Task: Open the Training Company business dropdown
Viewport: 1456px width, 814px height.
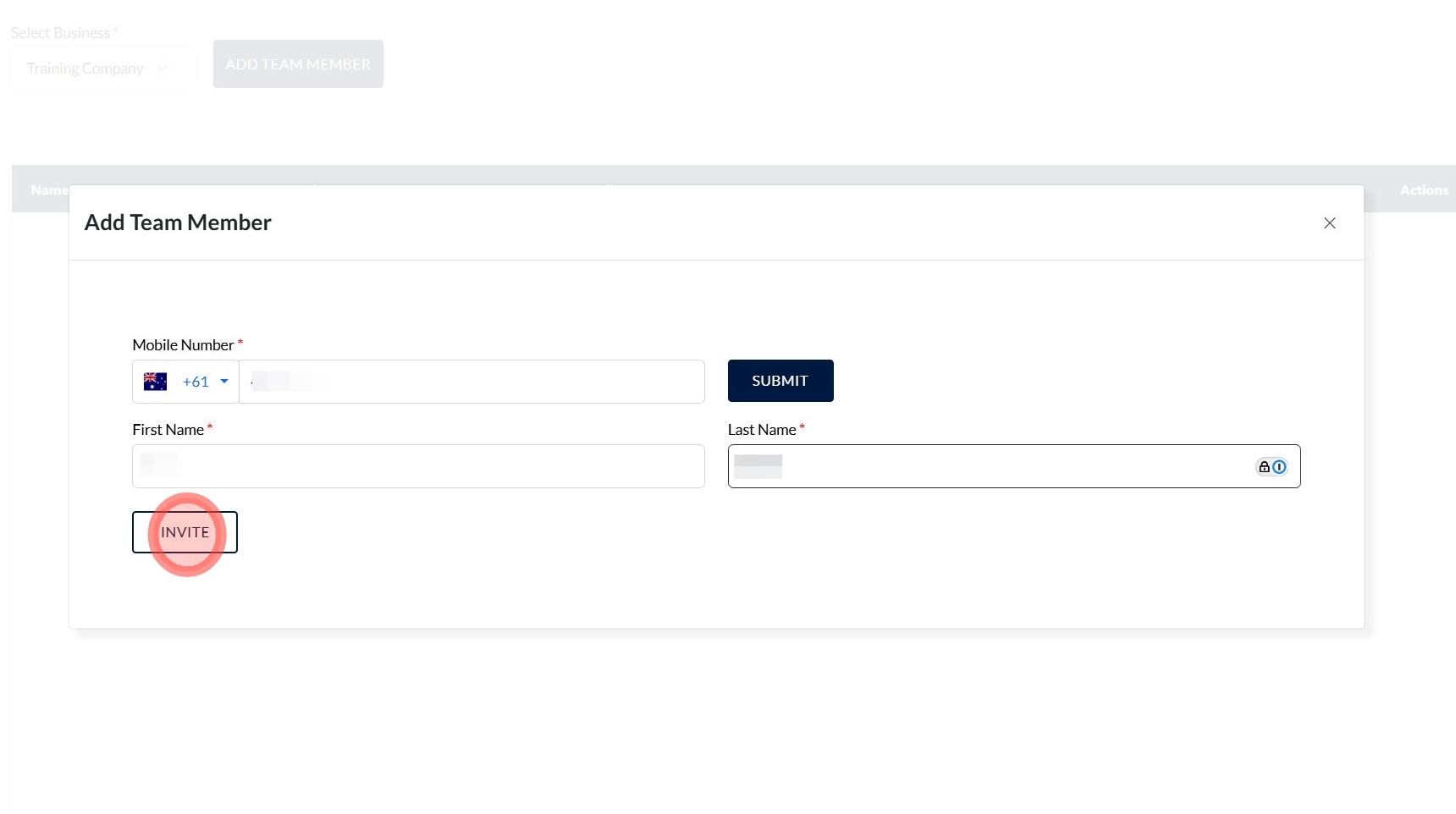Action: [104, 69]
